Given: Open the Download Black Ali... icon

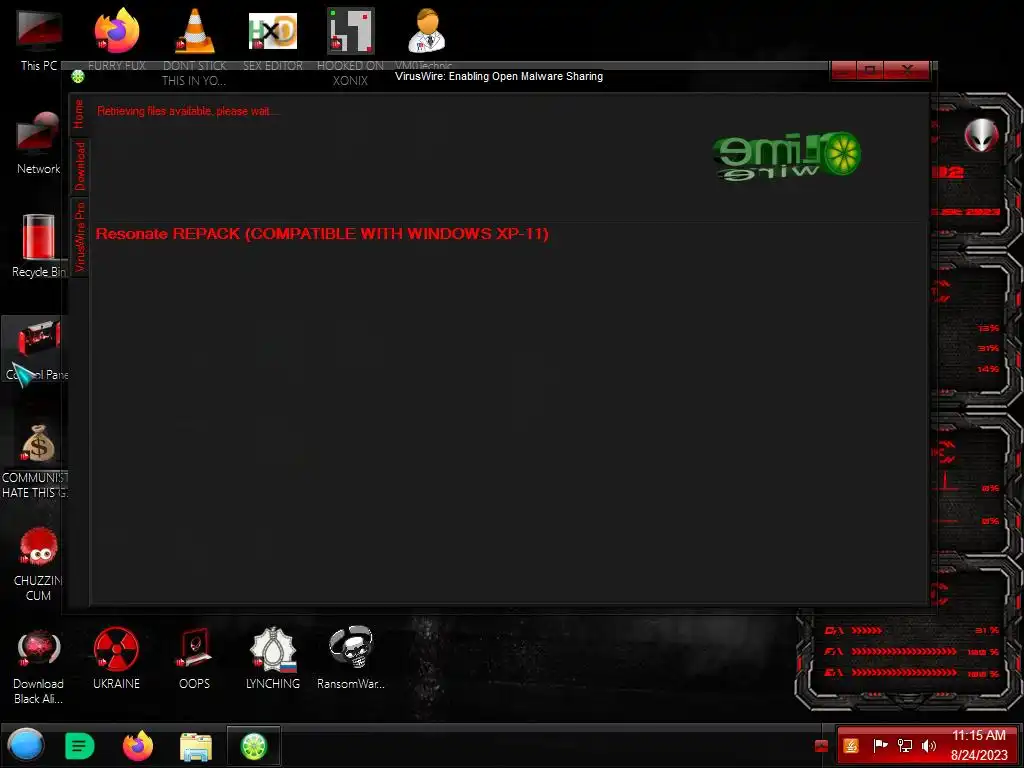Looking at the screenshot, I should coord(39,666).
